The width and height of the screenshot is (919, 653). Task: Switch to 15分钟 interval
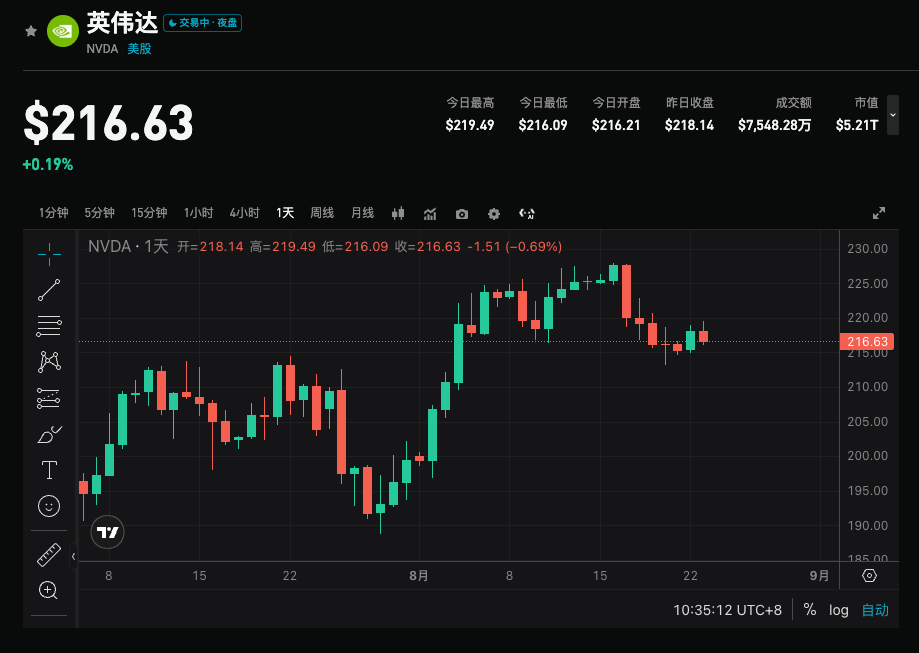coord(149,213)
